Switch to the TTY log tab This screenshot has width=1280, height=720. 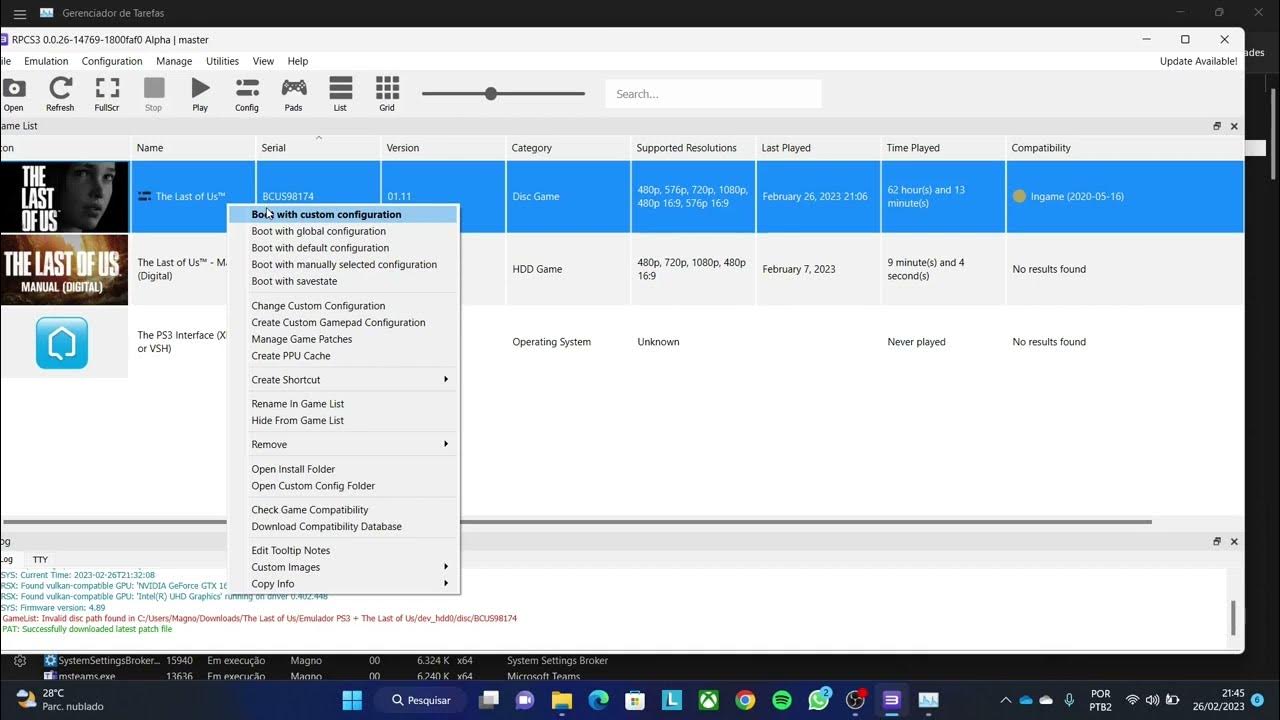pyautogui.click(x=40, y=560)
